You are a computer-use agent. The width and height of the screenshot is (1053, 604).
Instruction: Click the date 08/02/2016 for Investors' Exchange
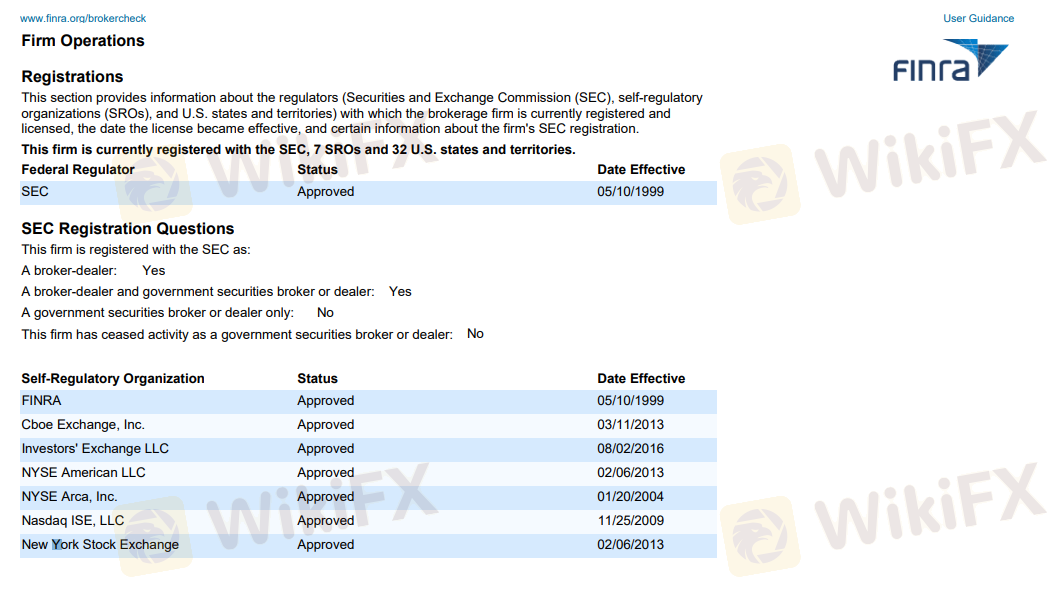pyautogui.click(x=630, y=449)
